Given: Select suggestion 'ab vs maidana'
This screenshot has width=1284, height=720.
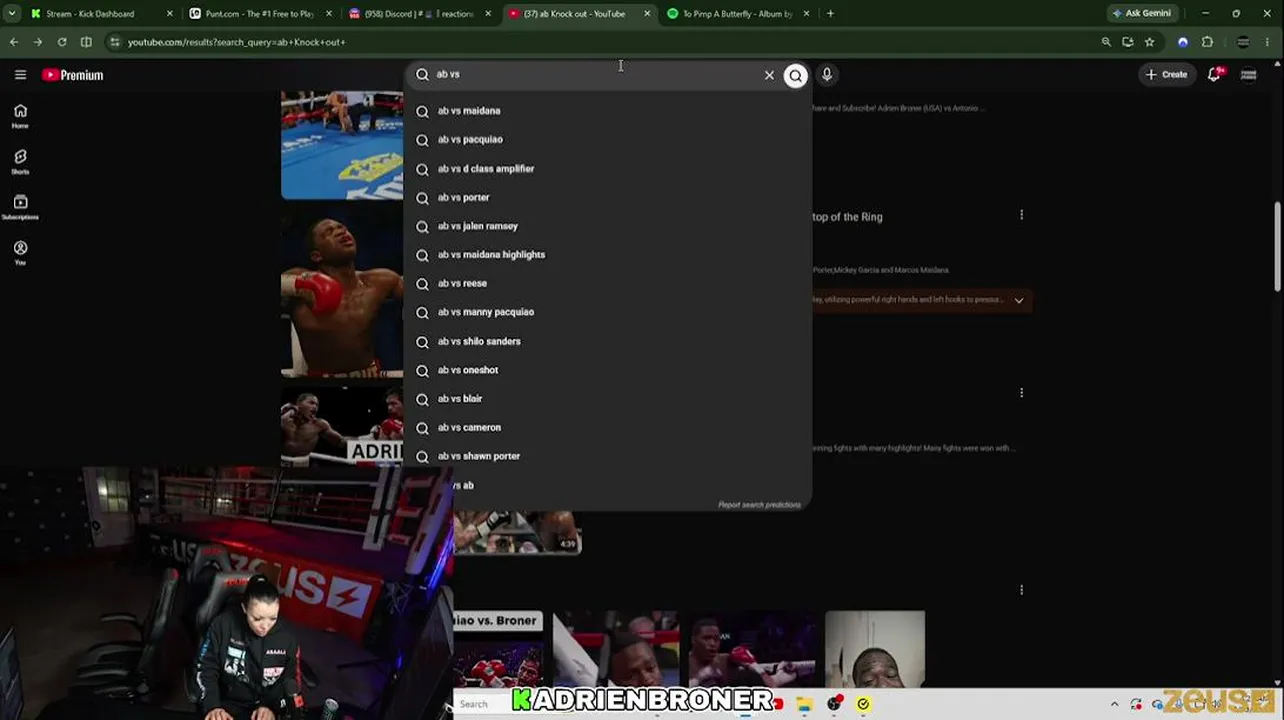Looking at the screenshot, I should [x=608, y=111].
